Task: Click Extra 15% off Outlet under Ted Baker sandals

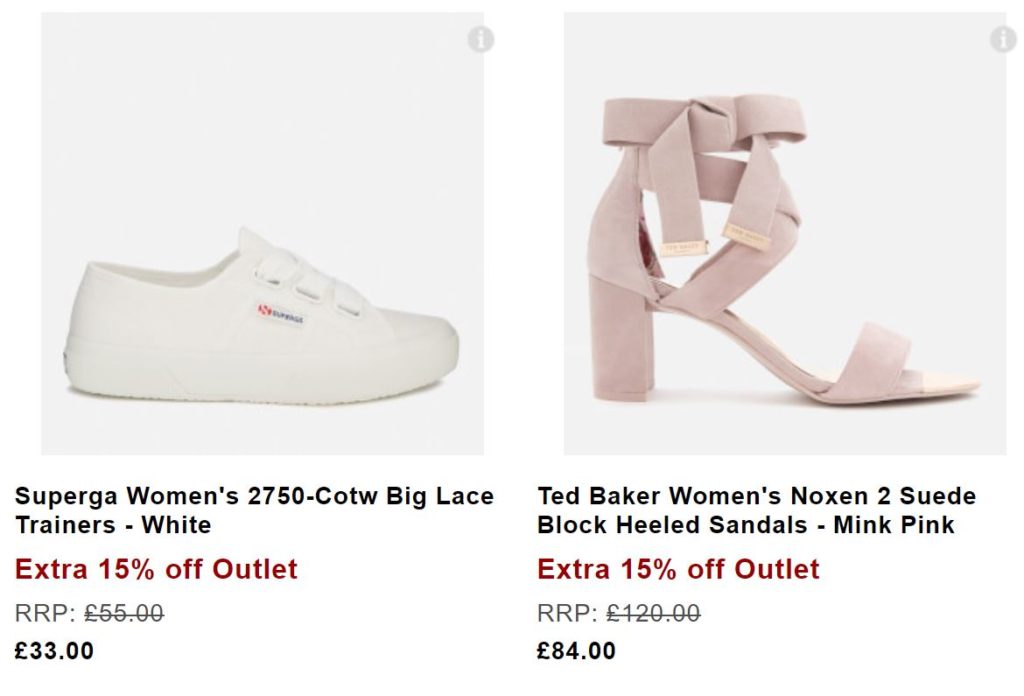Action: coord(678,570)
